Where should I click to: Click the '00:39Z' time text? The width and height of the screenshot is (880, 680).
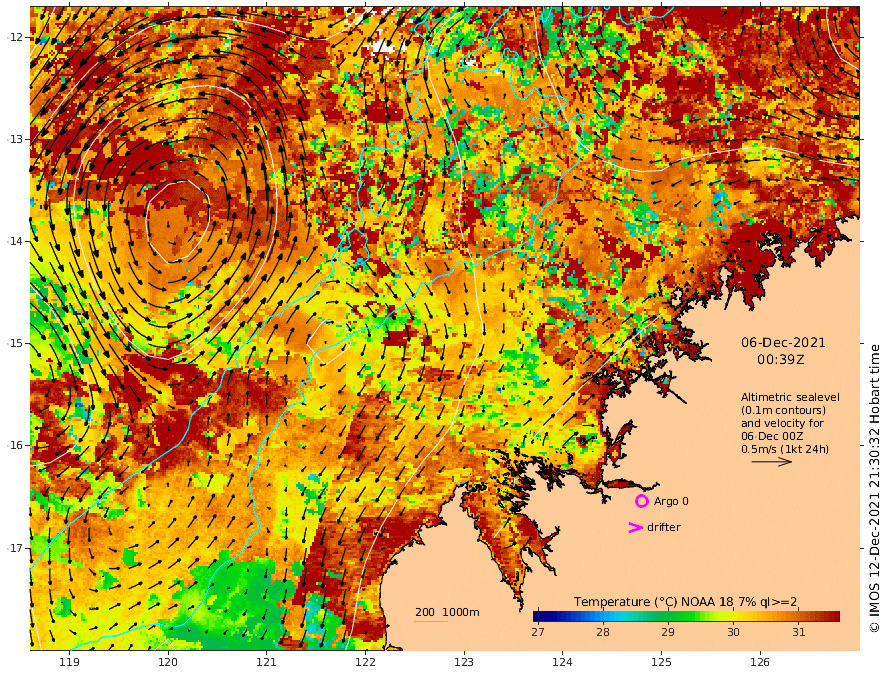(780, 360)
